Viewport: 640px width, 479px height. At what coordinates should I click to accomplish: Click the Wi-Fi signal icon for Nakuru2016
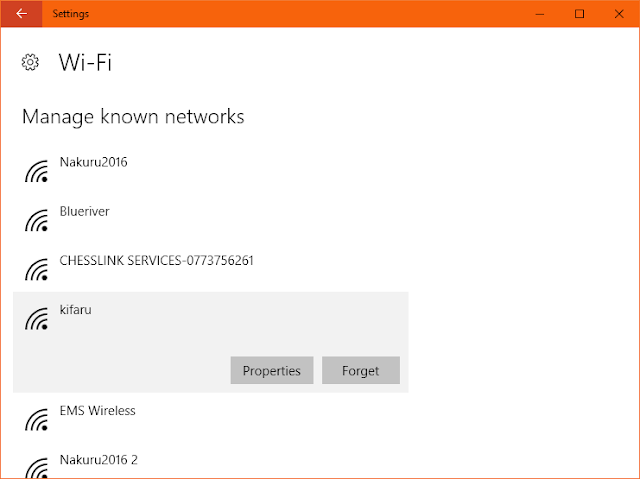pos(36,171)
